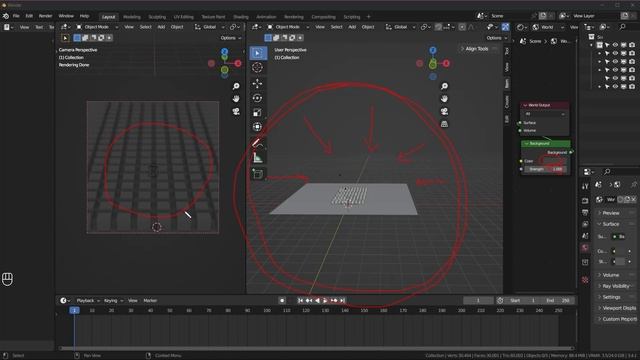Open the Options dropdown in left viewport

[x=231, y=38]
